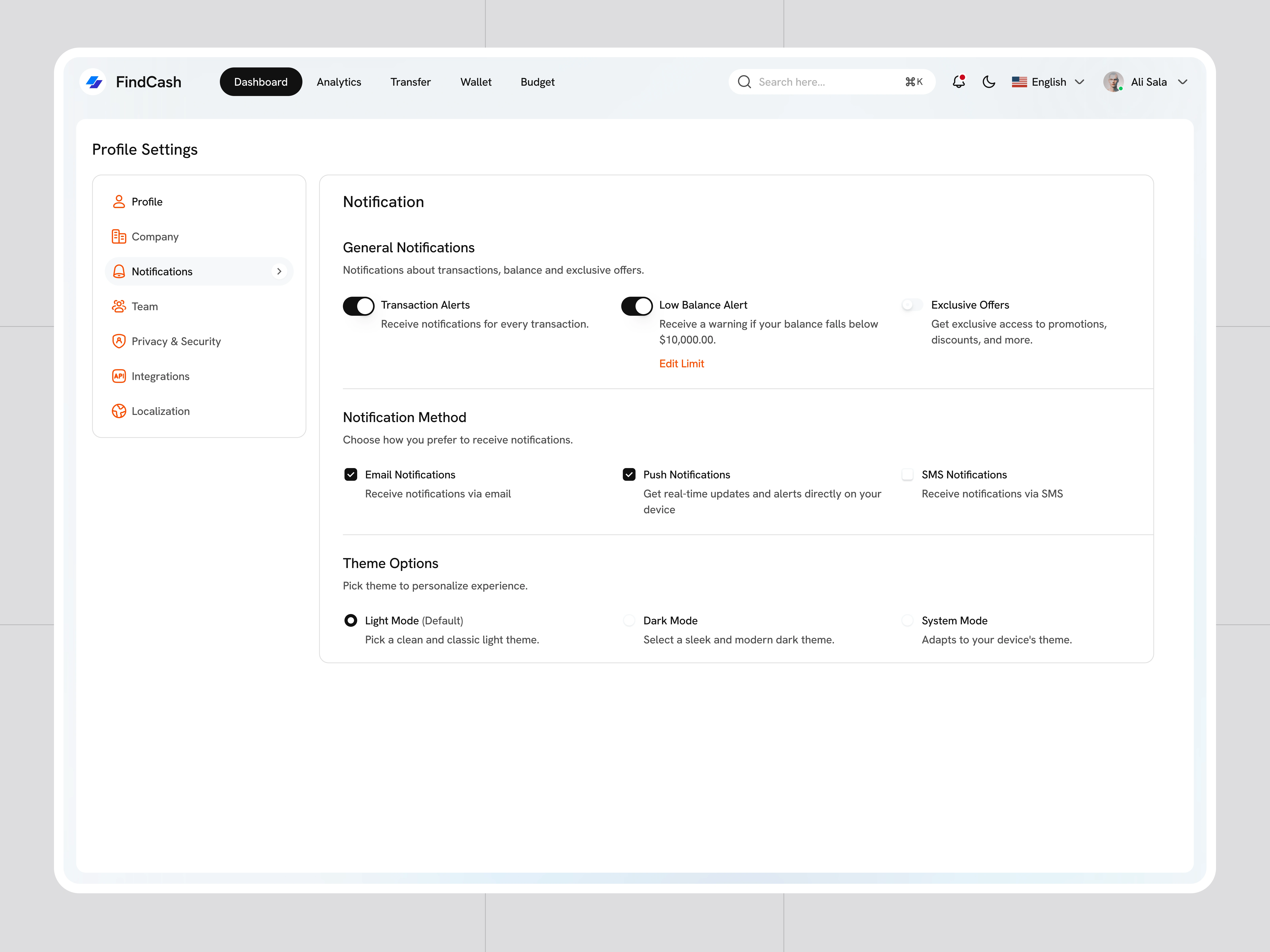Click the US flag icon
This screenshot has width=1270, height=952.
click(1019, 82)
